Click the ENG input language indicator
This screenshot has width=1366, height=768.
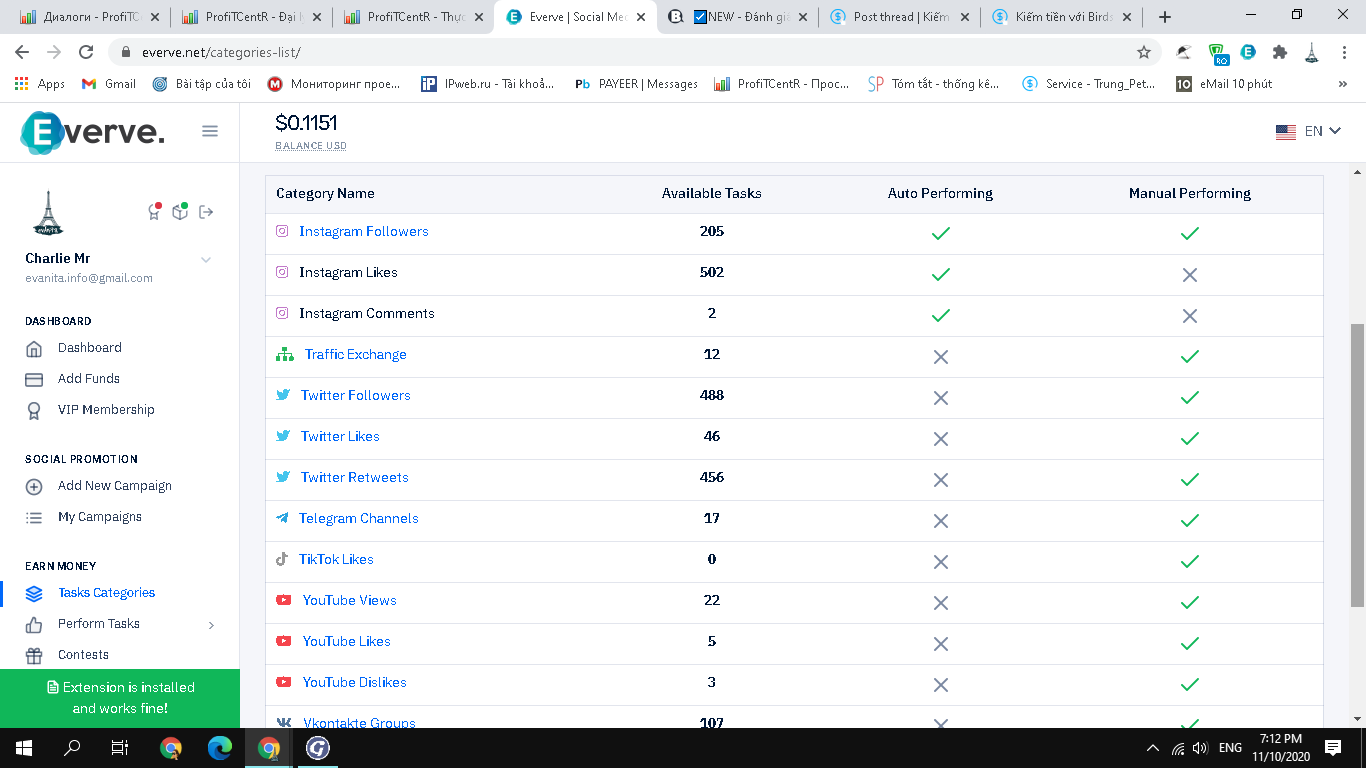(x=1230, y=748)
